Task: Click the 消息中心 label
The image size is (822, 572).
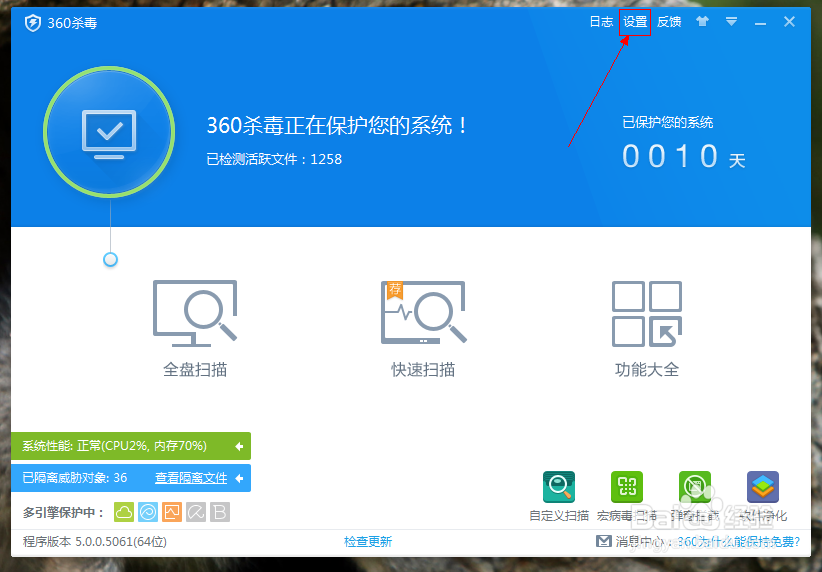Action: coord(641,542)
